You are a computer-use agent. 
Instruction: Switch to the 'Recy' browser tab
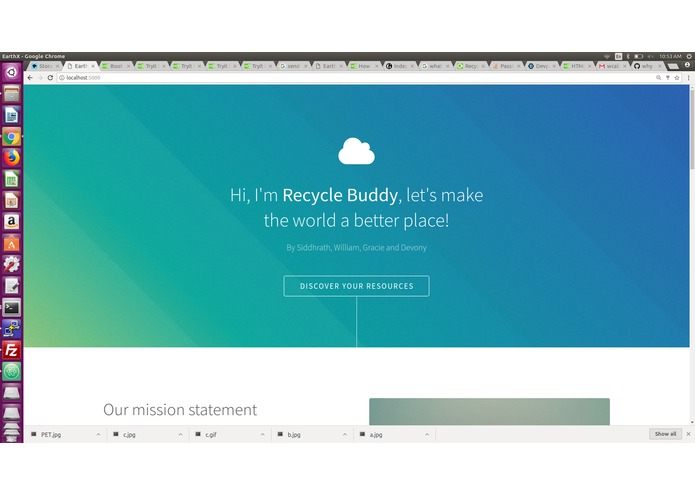click(470, 66)
